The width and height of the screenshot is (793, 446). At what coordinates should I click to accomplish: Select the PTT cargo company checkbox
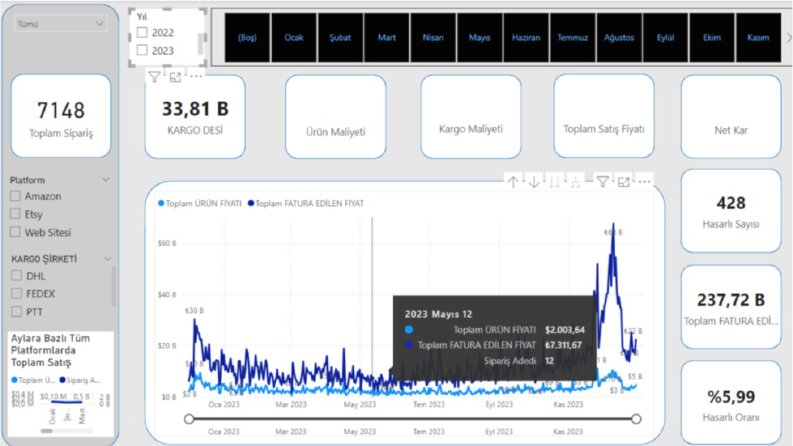pos(17,311)
